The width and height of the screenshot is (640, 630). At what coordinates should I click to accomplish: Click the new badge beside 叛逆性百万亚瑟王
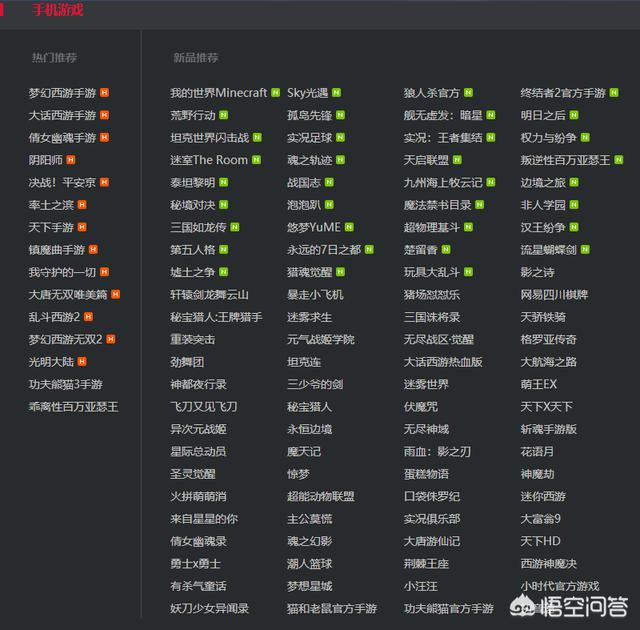(619, 160)
